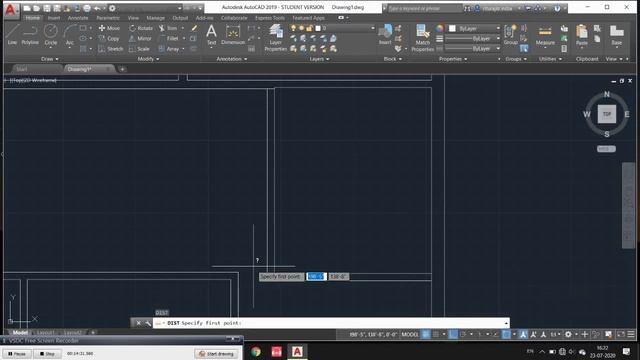
Task: Expand the Block panel
Action: point(393,59)
